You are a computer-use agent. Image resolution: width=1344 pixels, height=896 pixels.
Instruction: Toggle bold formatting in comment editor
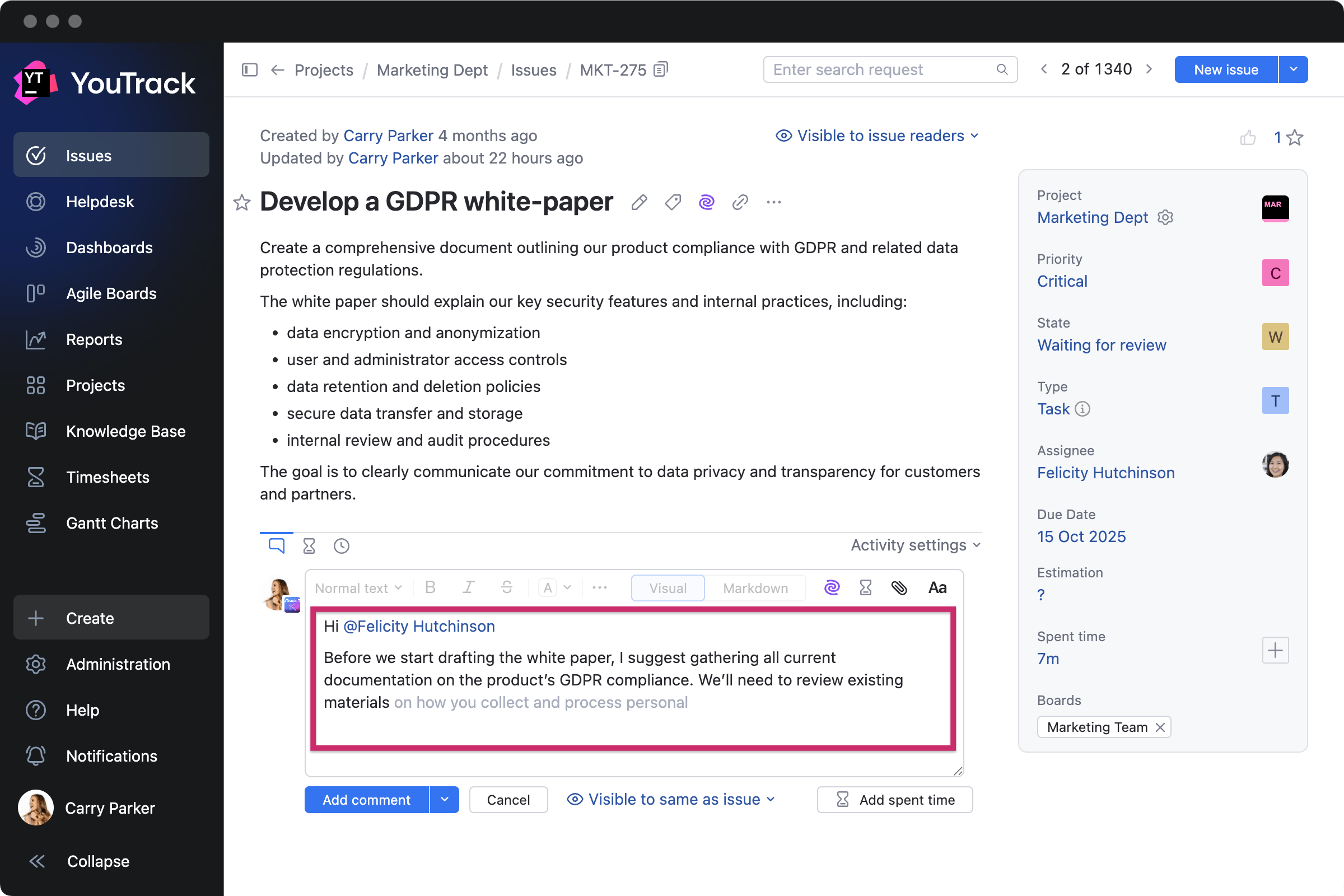pos(430,587)
